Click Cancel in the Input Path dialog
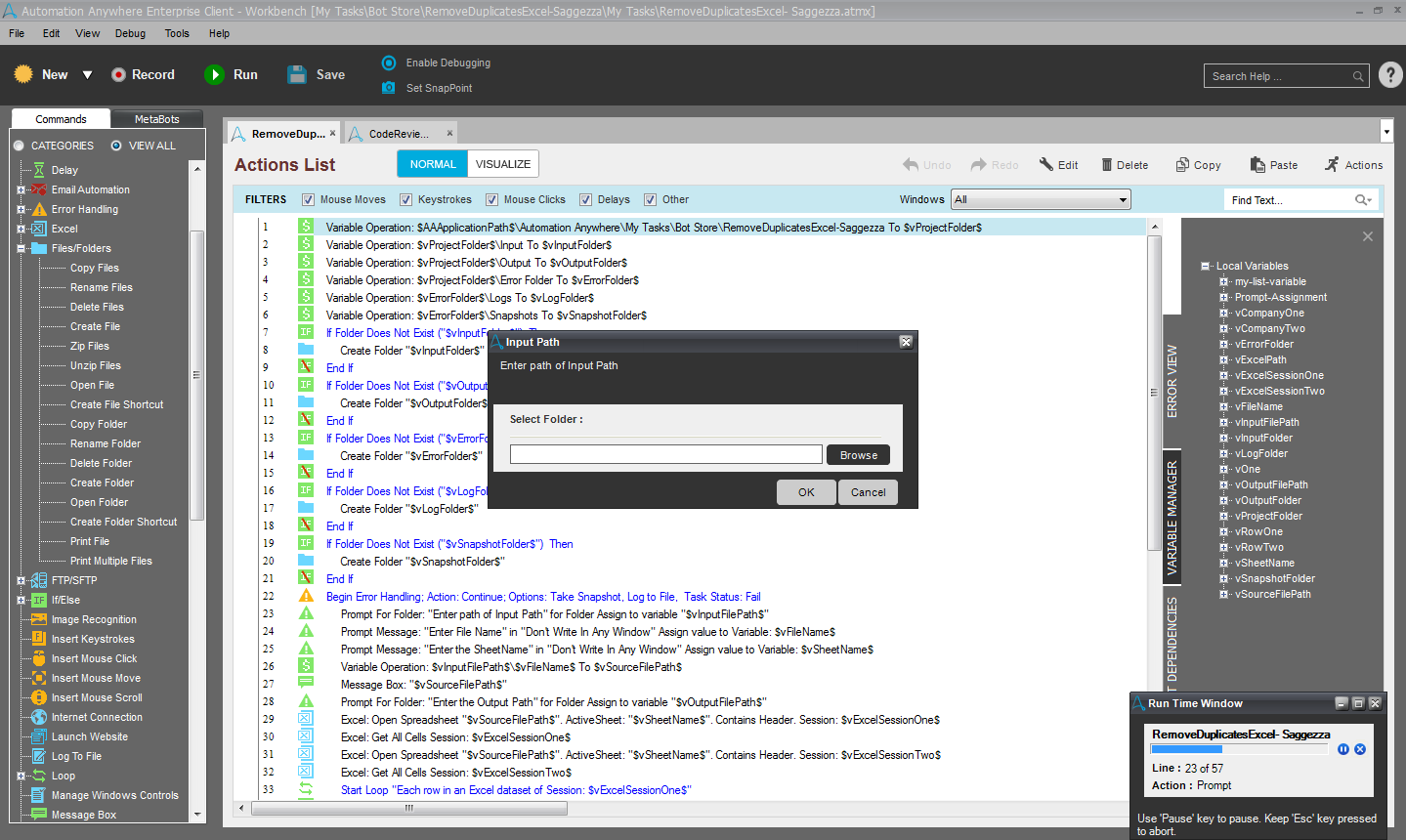This screenshot has width=1406, height=840. click(x=868, y=492)
